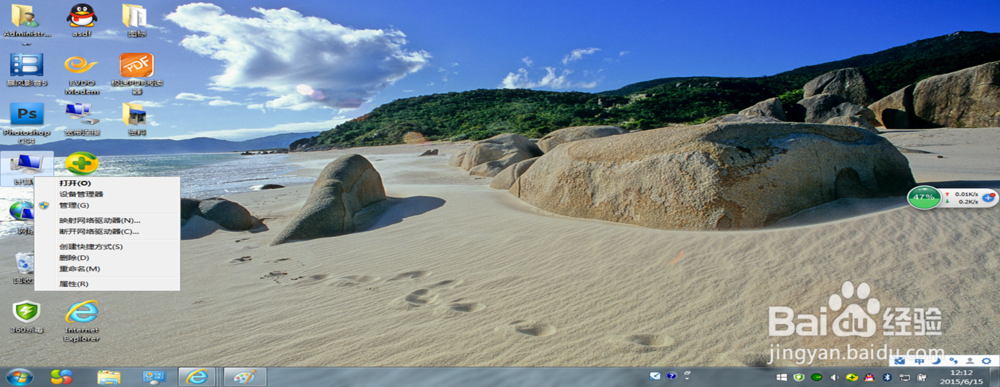Open the File Explorer taskbar icon
The height and width of the screenshot is (387, 1000).
[x=109, y=377]
